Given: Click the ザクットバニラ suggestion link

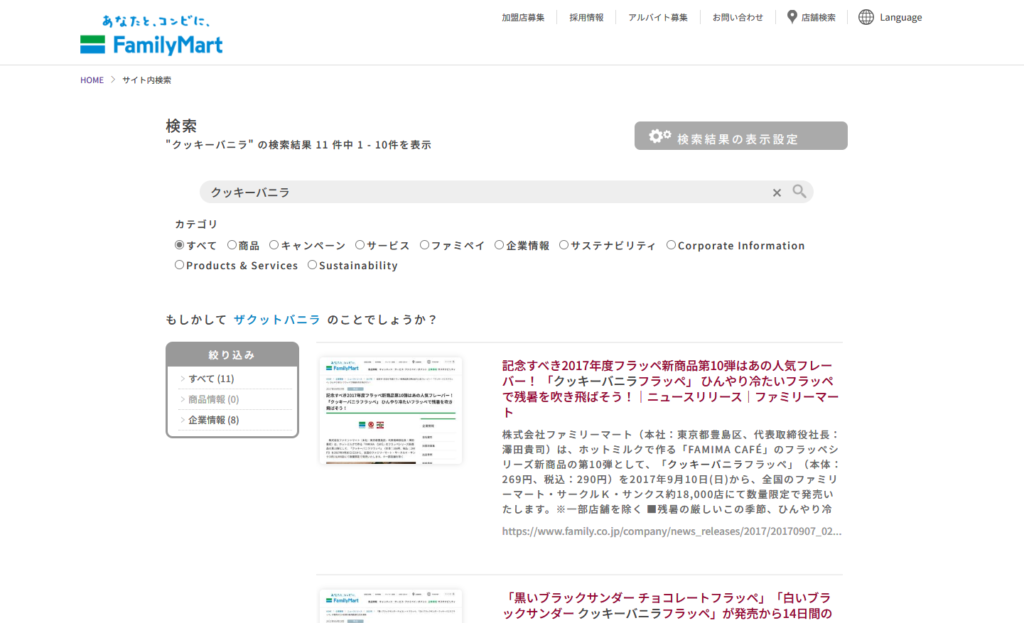Looking at the screenshot, I should (x=277, y=319).
